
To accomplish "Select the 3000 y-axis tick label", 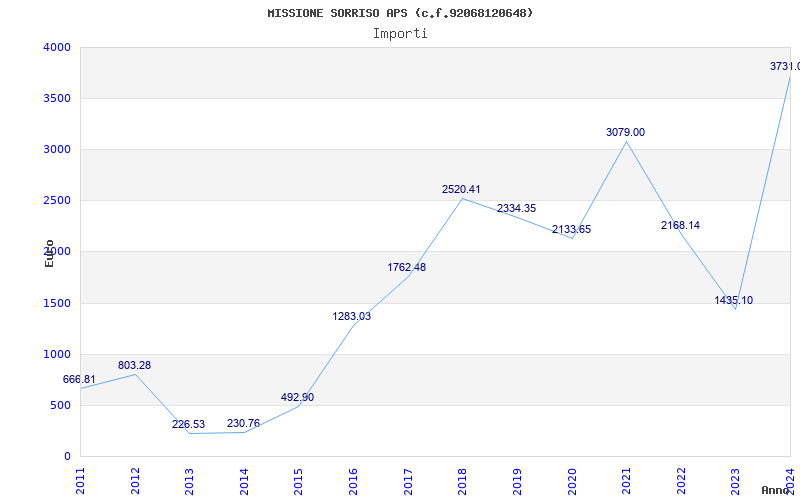I will tap(57, 149).
